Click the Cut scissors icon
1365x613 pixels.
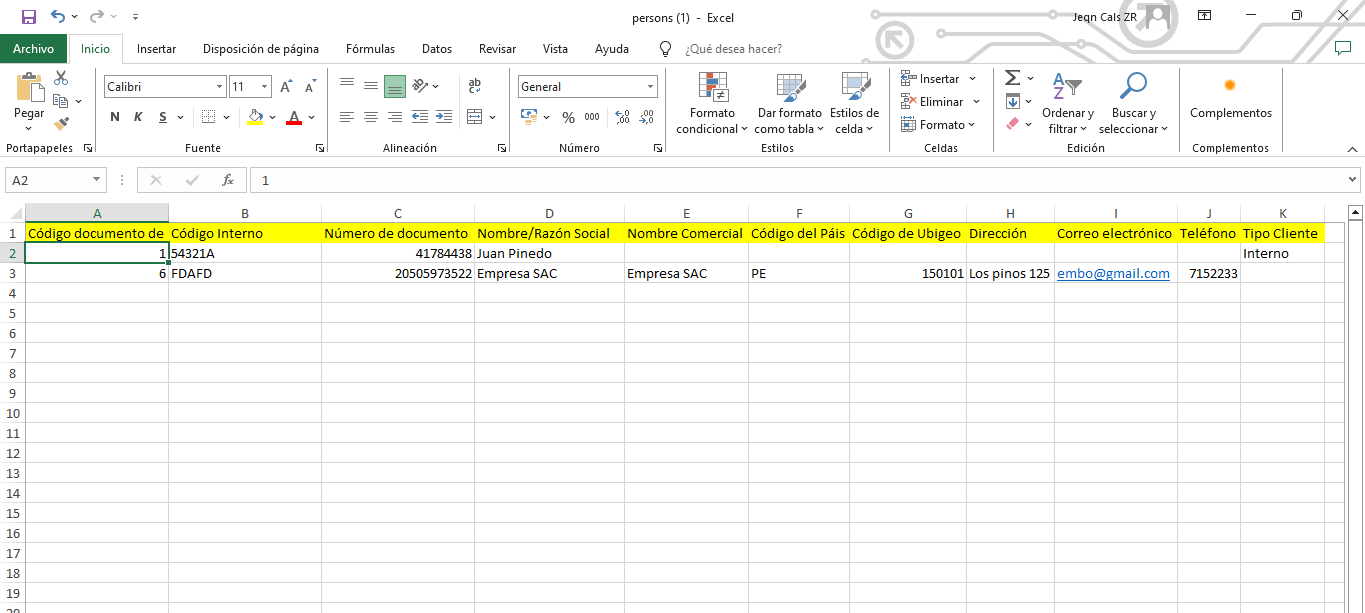61,78
